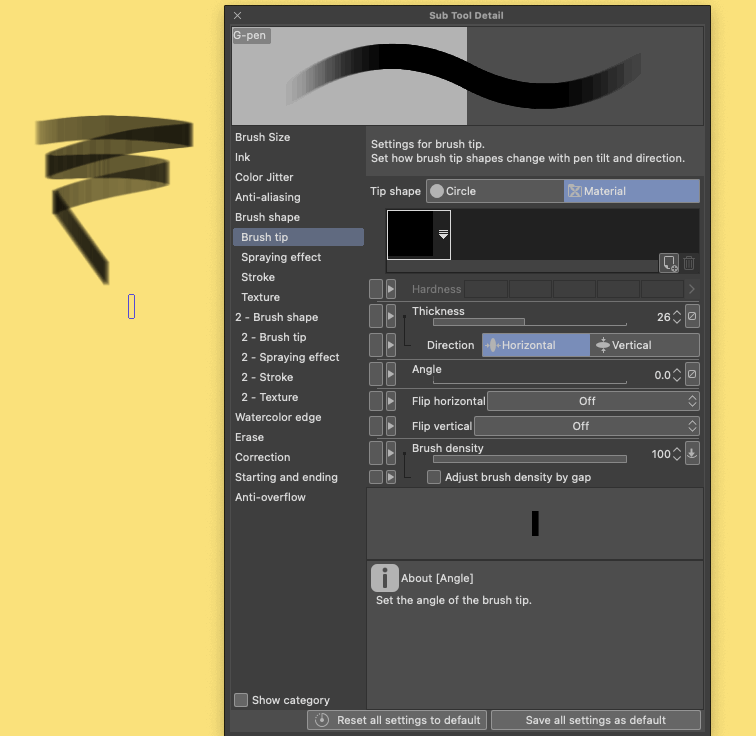Screen dimensions: 756x736
Task: Open Brush shape category
Action: (x=267, y=217)
